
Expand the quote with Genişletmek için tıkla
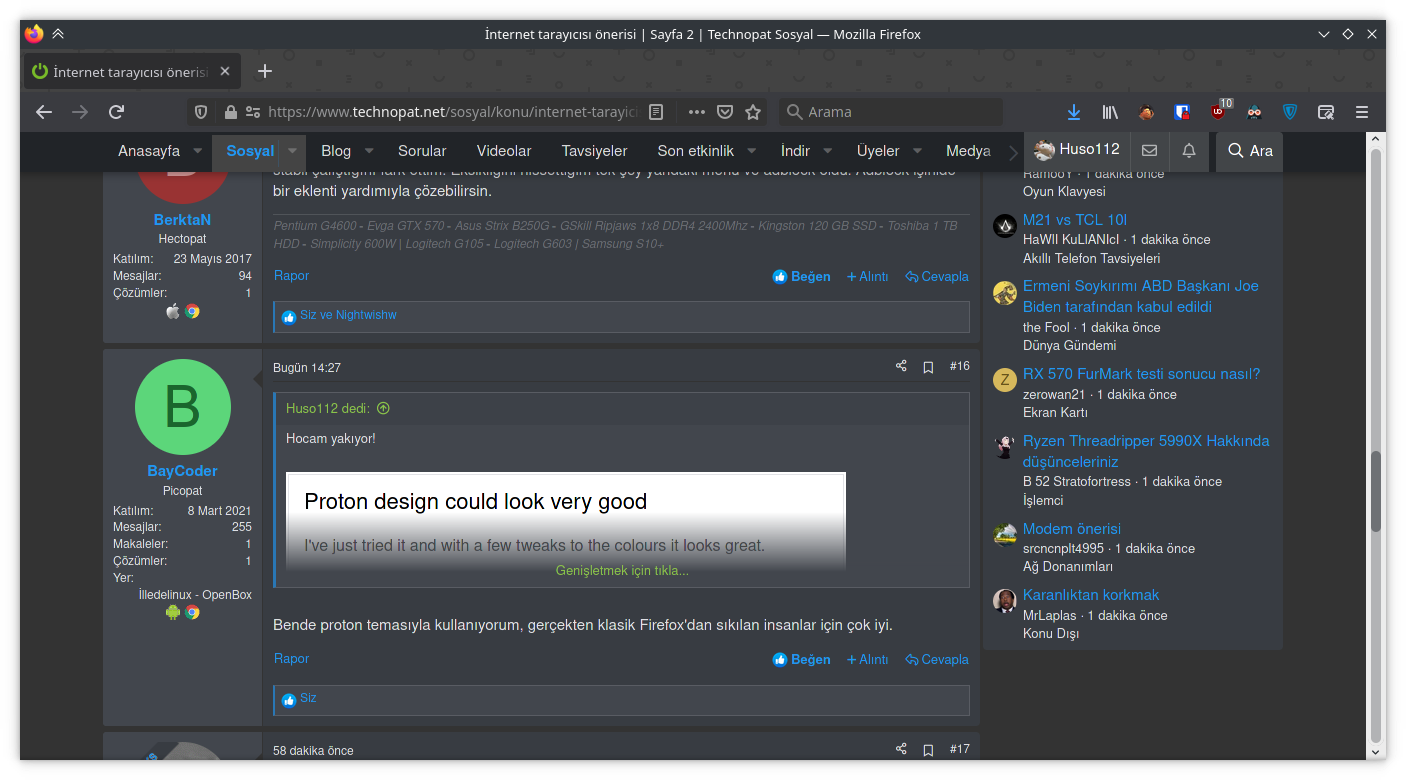pyautogui.click(x=622, y=571)
